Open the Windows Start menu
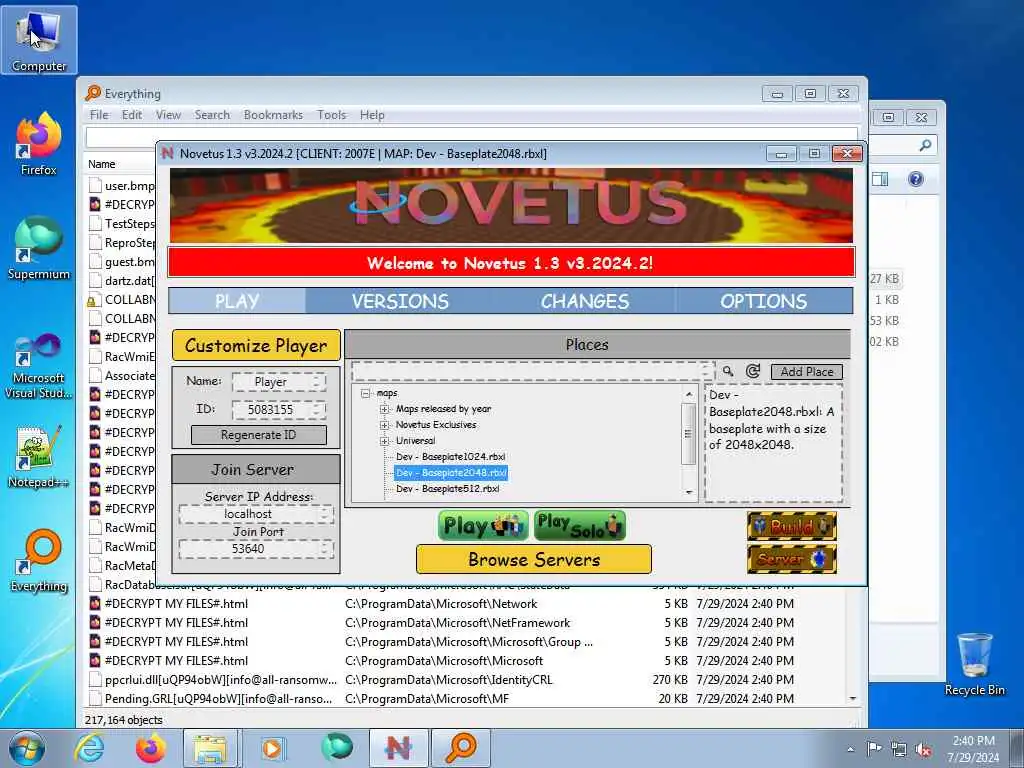The image size is (1024, 768). click(x=26, y=748)
